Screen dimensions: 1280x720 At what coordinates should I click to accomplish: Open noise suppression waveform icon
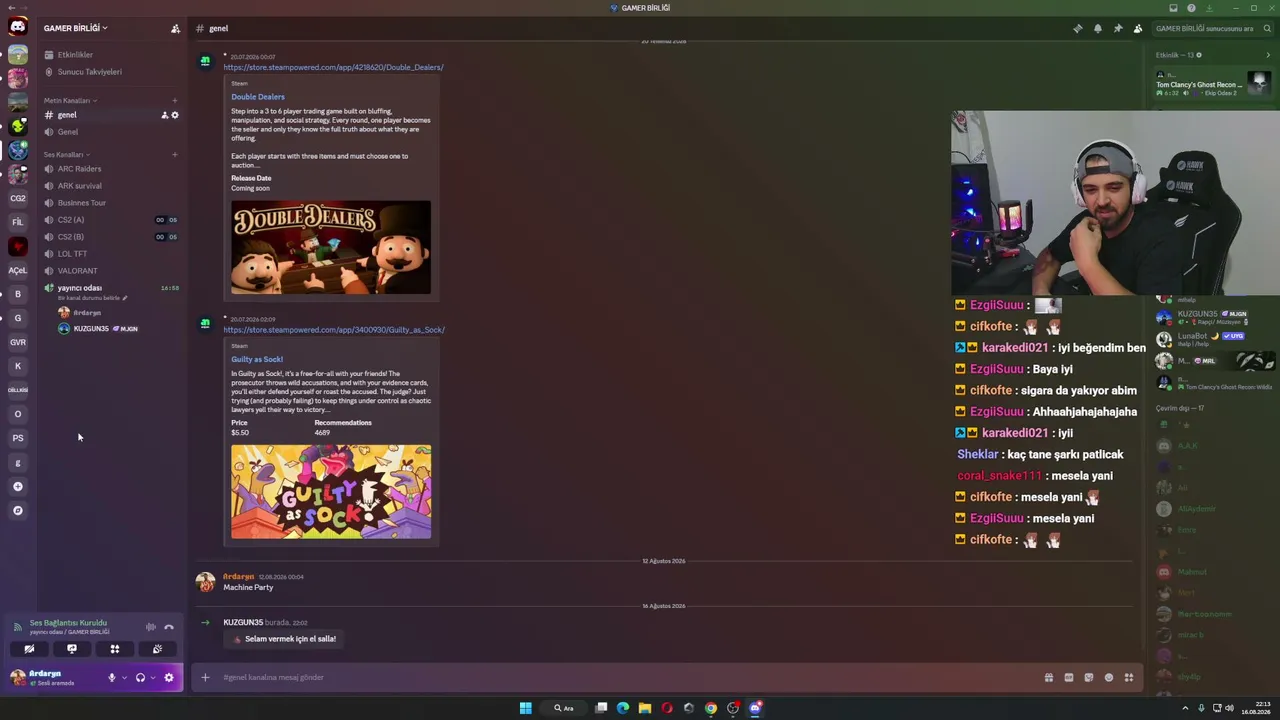point(150,627)
